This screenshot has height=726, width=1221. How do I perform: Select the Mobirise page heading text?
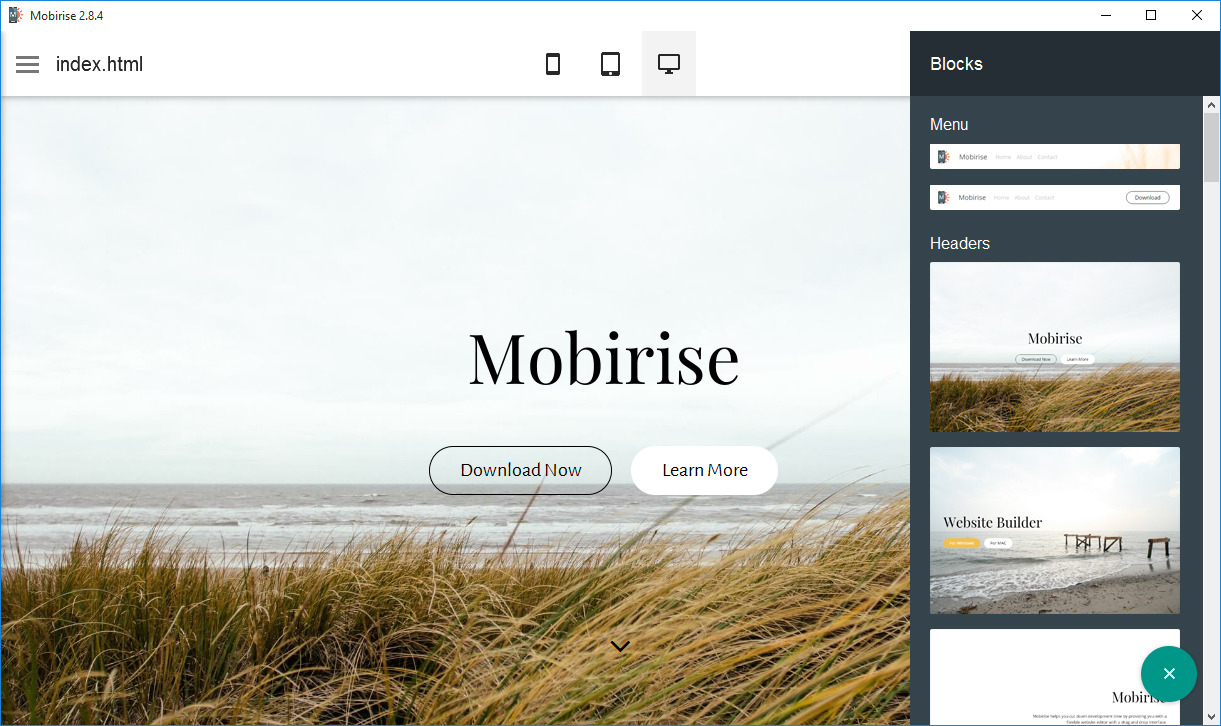pos(604,357)
